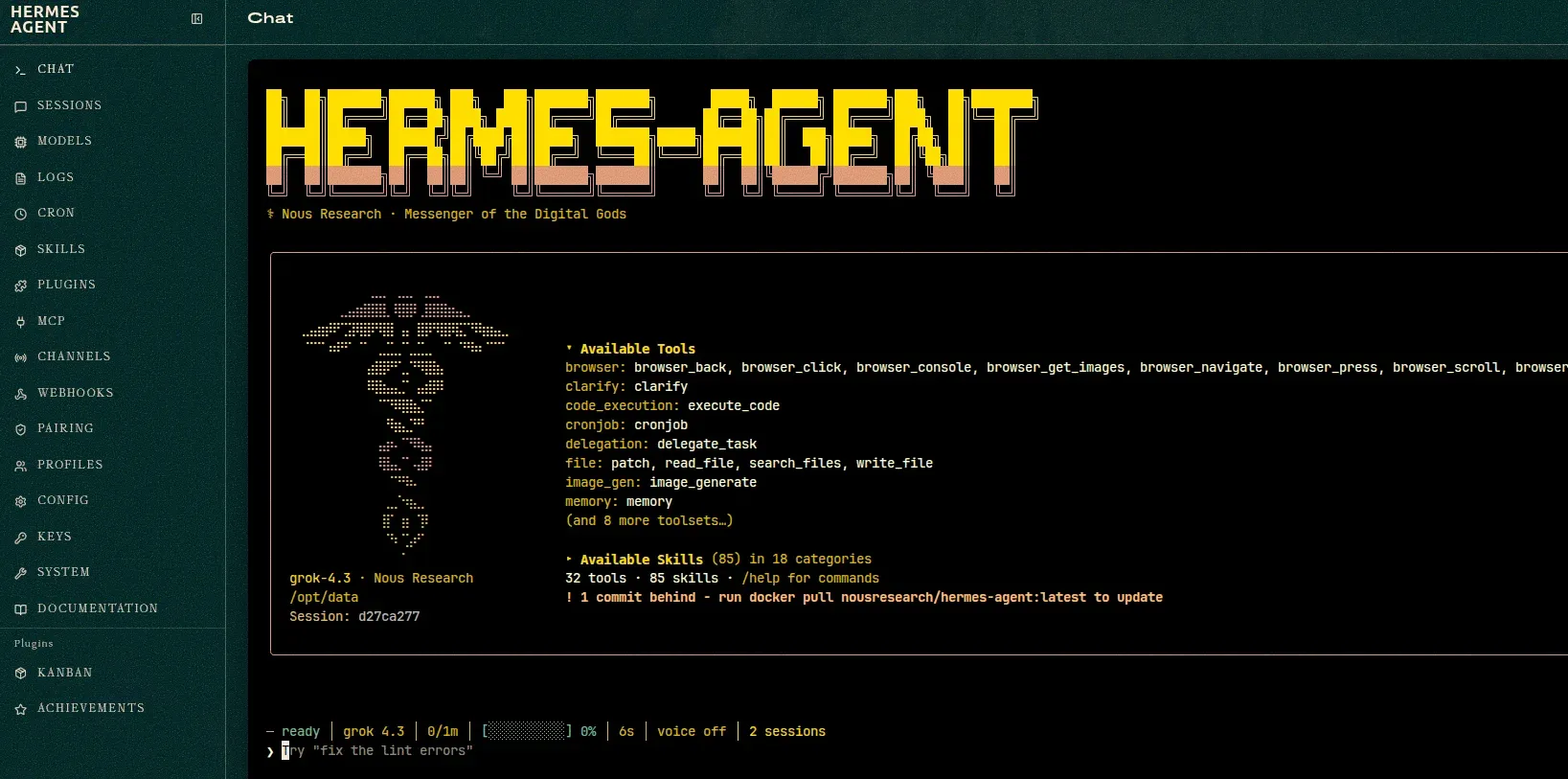Click the Skills cube icon

20,250
